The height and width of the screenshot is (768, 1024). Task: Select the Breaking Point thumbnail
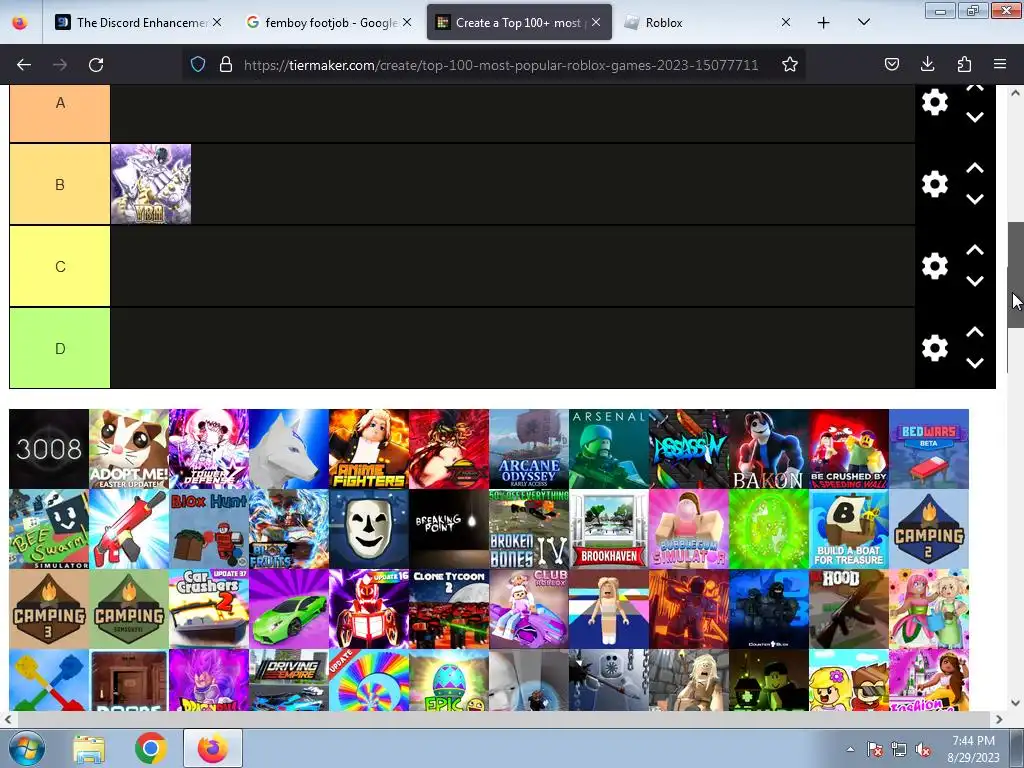449,529
